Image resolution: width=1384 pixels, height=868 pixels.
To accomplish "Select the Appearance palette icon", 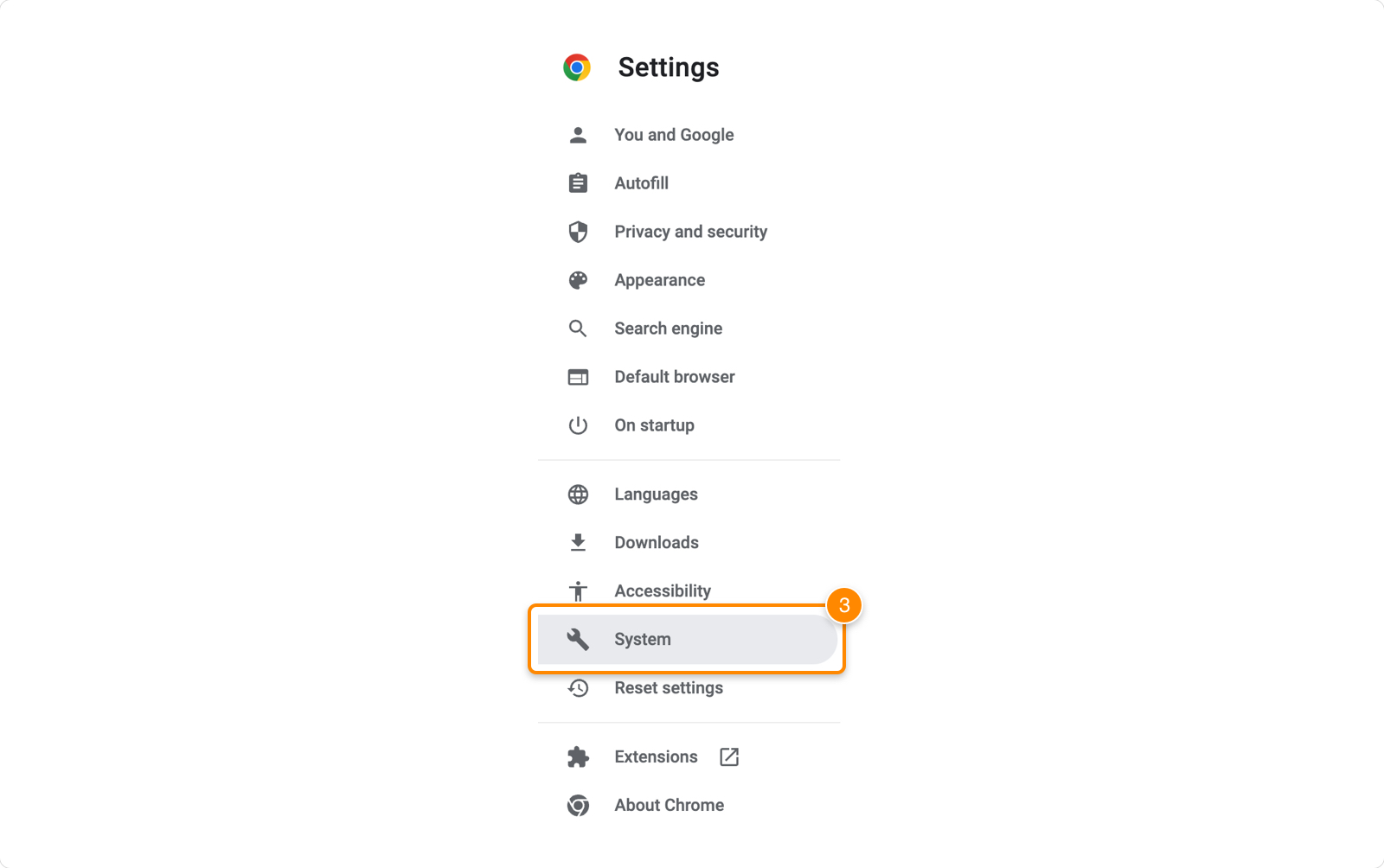I will [x=577, y=279].
